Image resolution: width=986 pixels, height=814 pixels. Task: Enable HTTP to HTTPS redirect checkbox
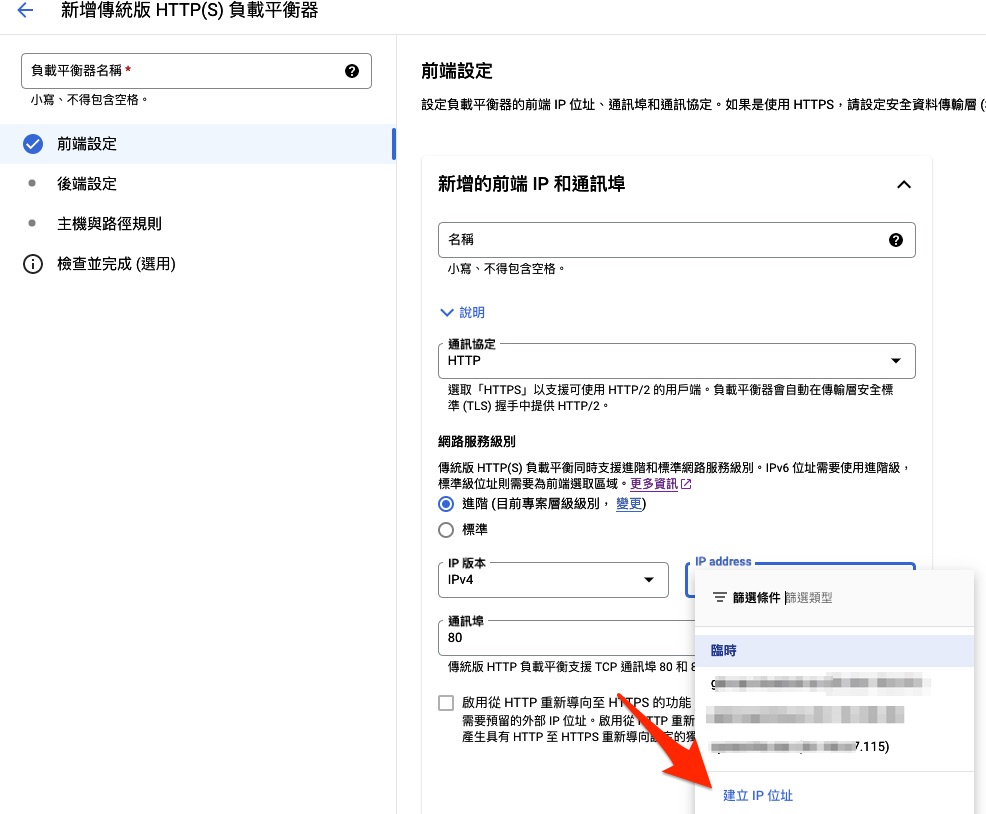tap(446, 703)
